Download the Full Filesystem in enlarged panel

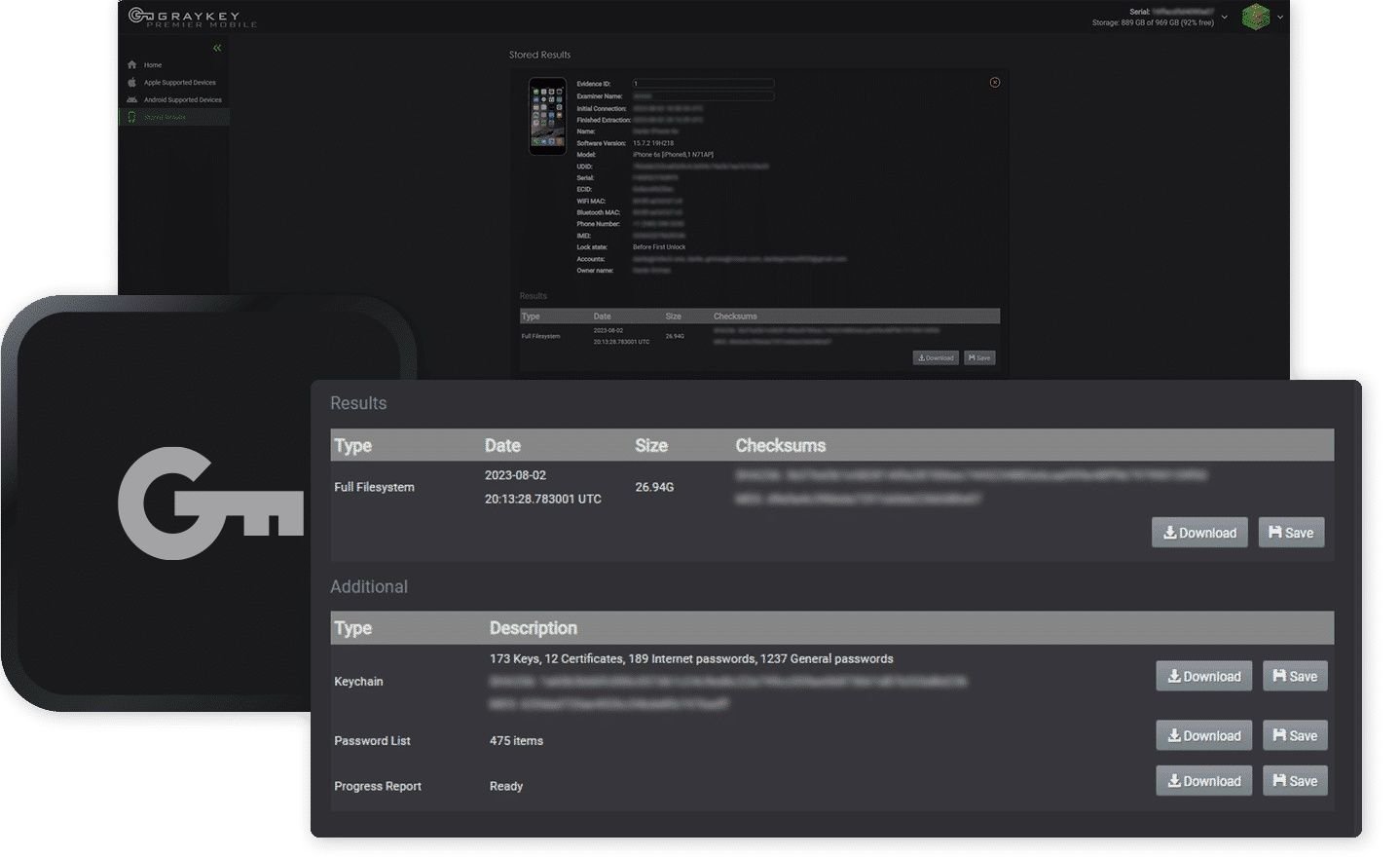[x=1199, y=533]
